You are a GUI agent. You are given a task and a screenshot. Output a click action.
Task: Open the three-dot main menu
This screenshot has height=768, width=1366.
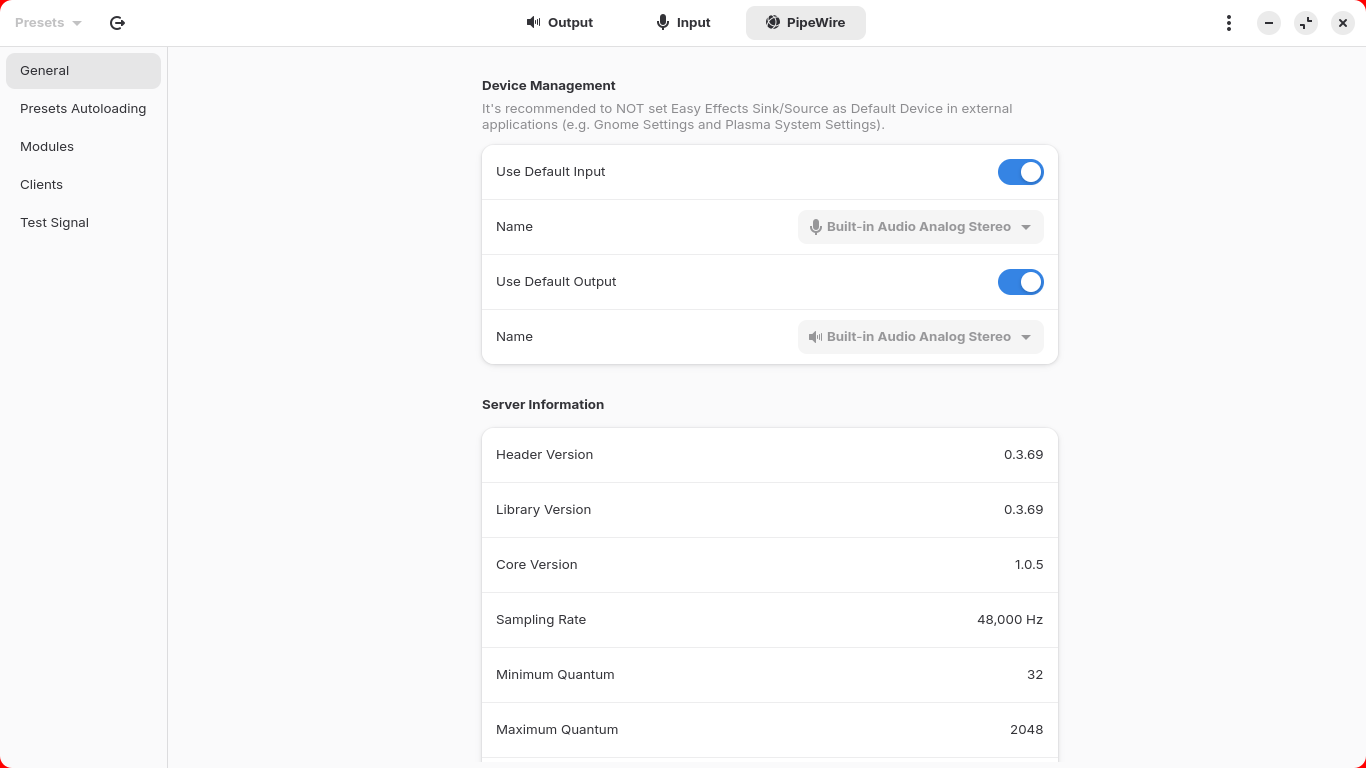pos(1228,23)
